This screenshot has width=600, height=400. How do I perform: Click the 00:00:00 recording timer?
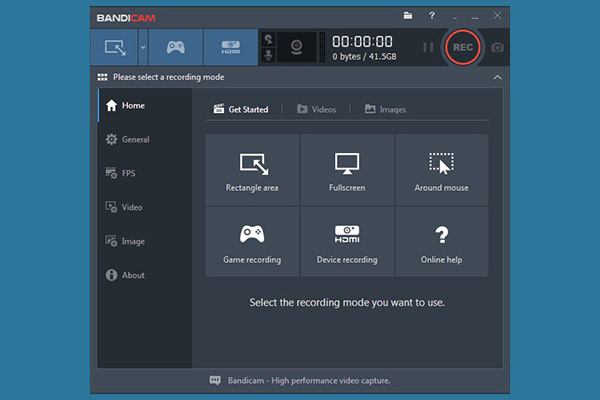362,41
